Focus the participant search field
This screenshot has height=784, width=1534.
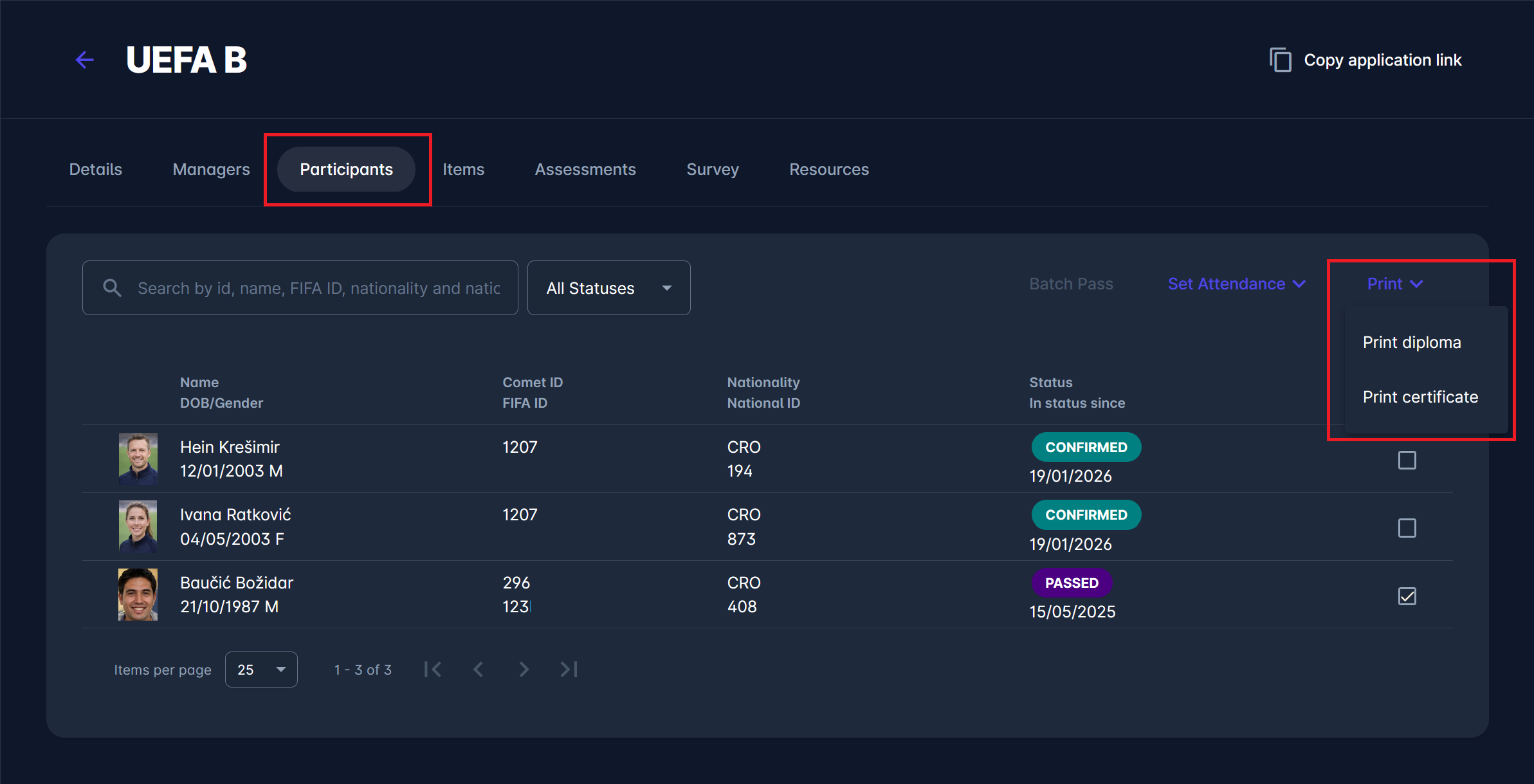(x=318, y=288)
